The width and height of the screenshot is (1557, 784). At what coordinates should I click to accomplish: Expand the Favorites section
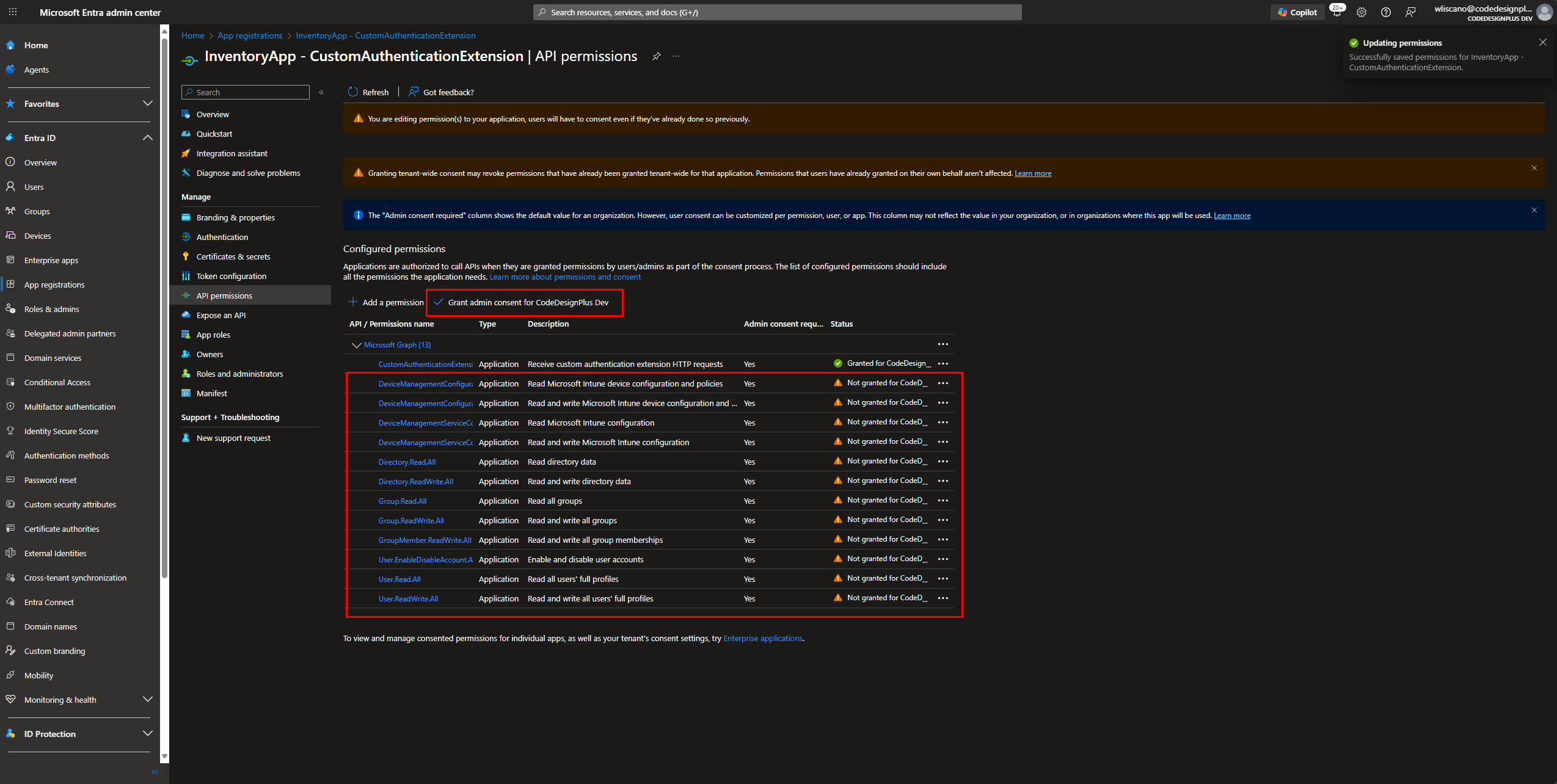click(147, 103)
